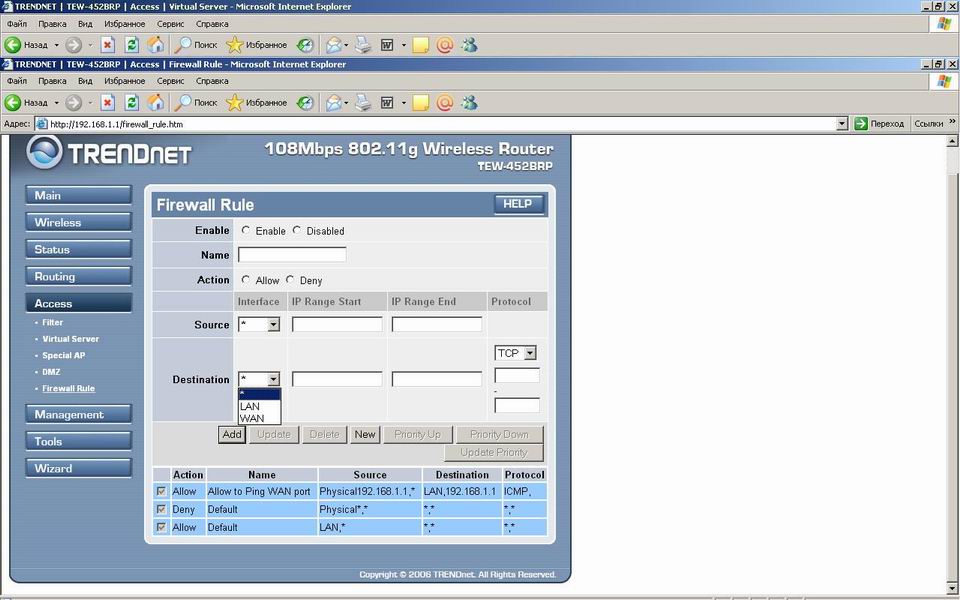Click the Source IP Range Start field
Screen dimensions: 960x600
tap(337, 324)
